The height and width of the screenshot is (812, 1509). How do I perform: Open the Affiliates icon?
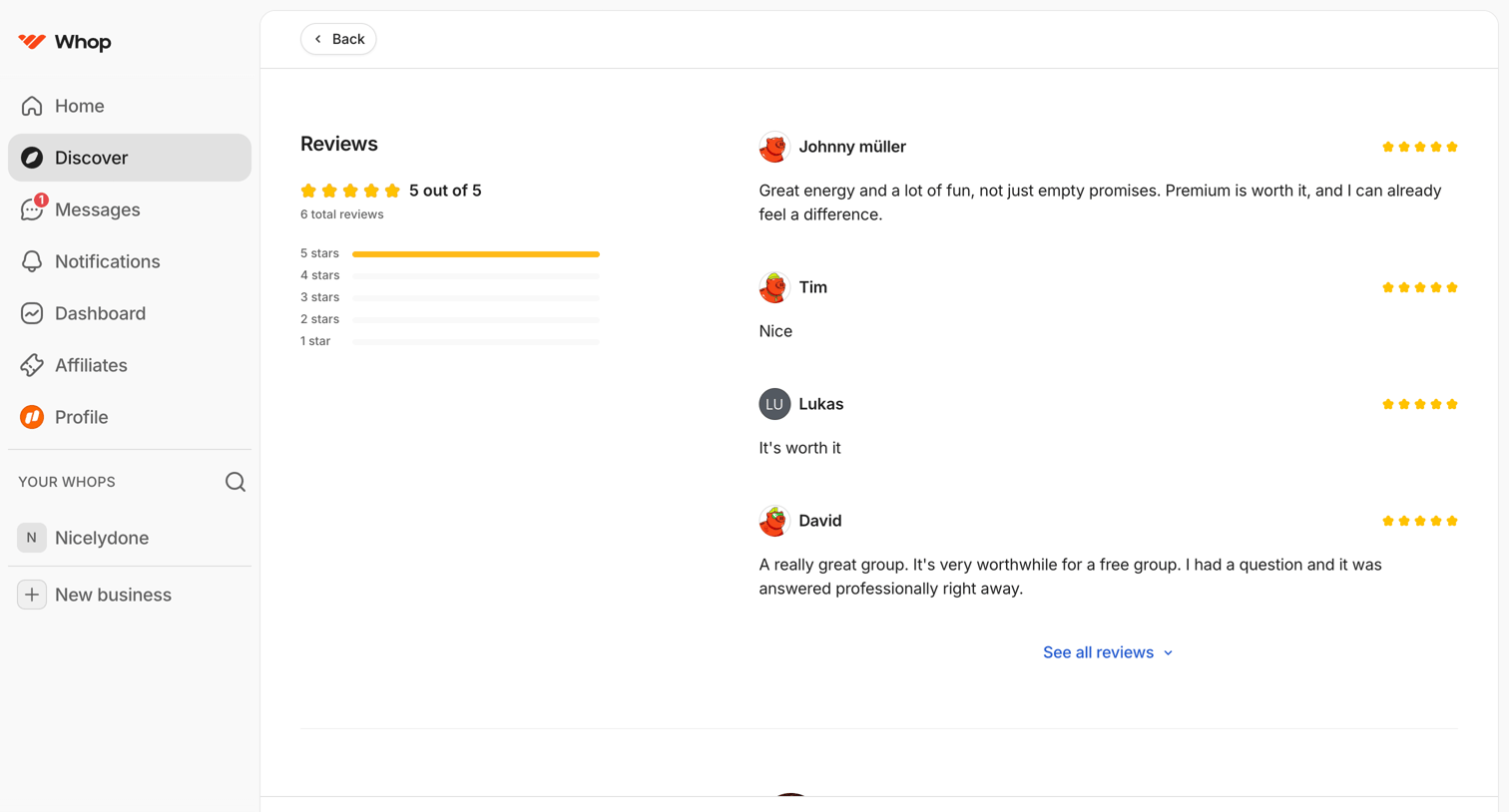click(x=32, y=365)
